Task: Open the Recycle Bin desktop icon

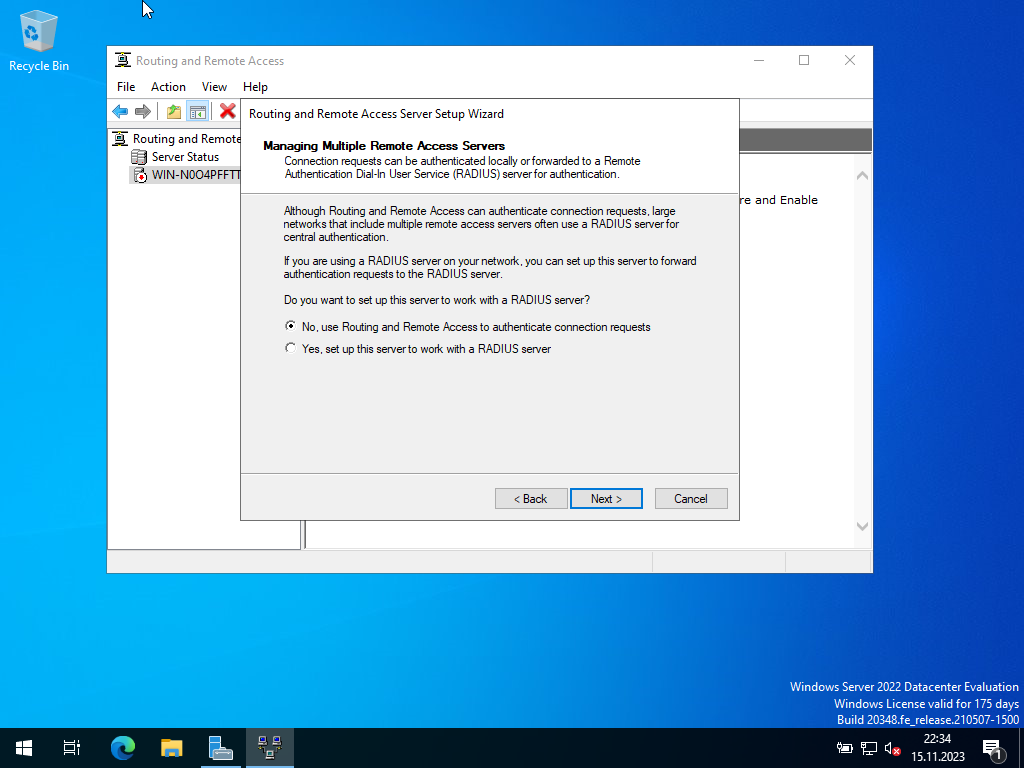Action: [39, 40]
